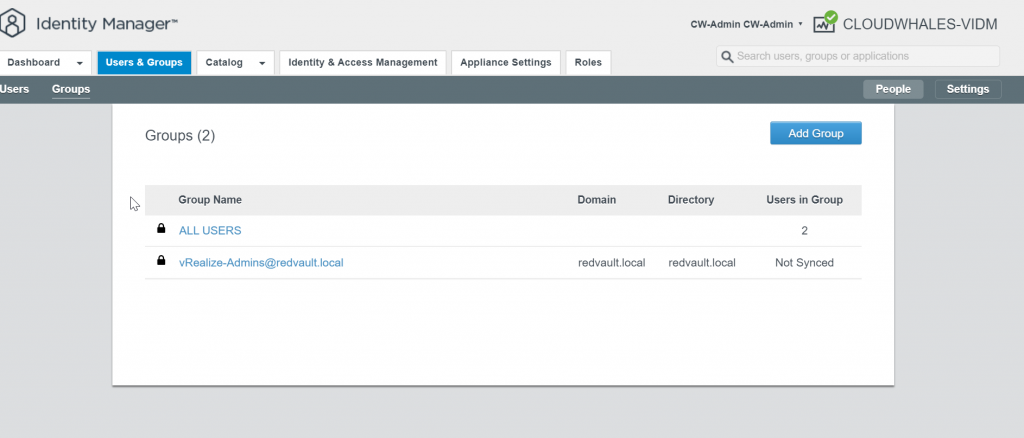Screen dimensions: 1024x438
Task: Click the Identity Manager logo icon
Action: click(x=12, y=24)
